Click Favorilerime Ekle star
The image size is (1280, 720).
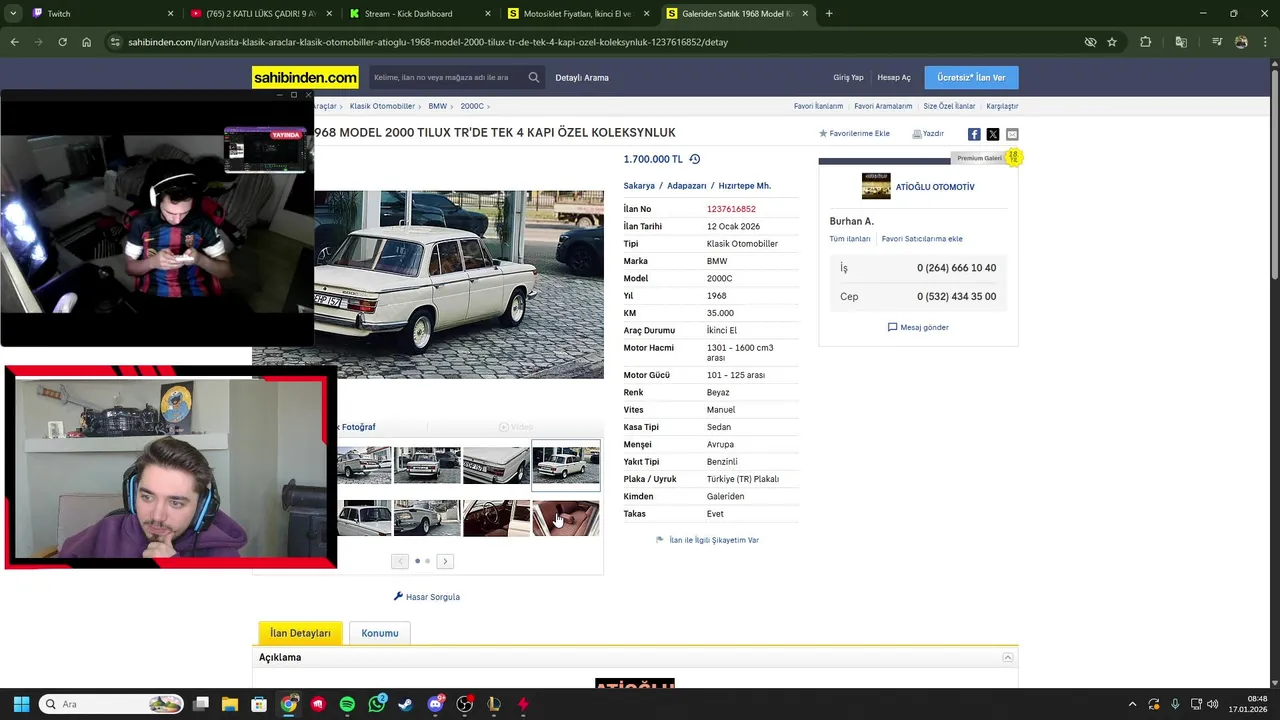point(854,133)
